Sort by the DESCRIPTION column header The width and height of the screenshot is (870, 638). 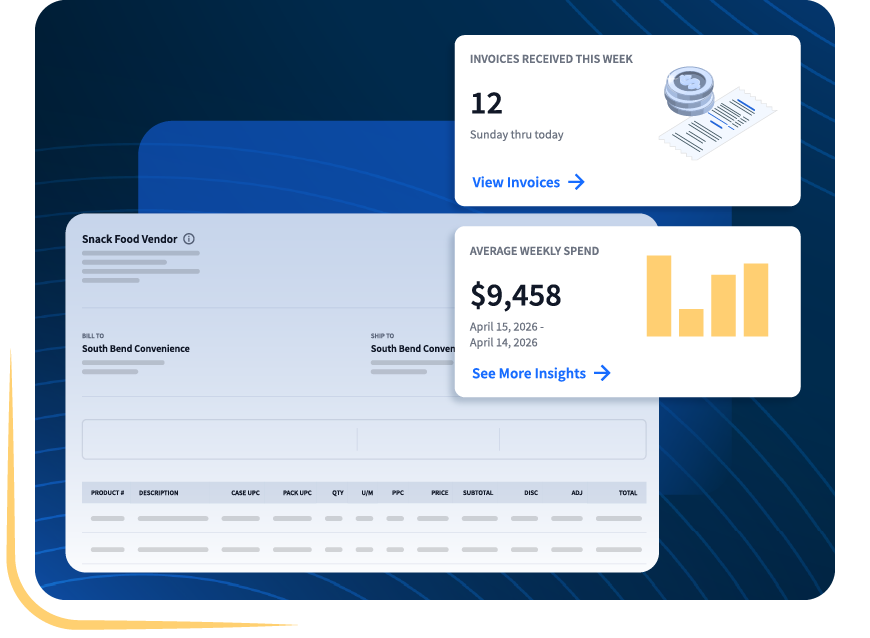point(159,493)
